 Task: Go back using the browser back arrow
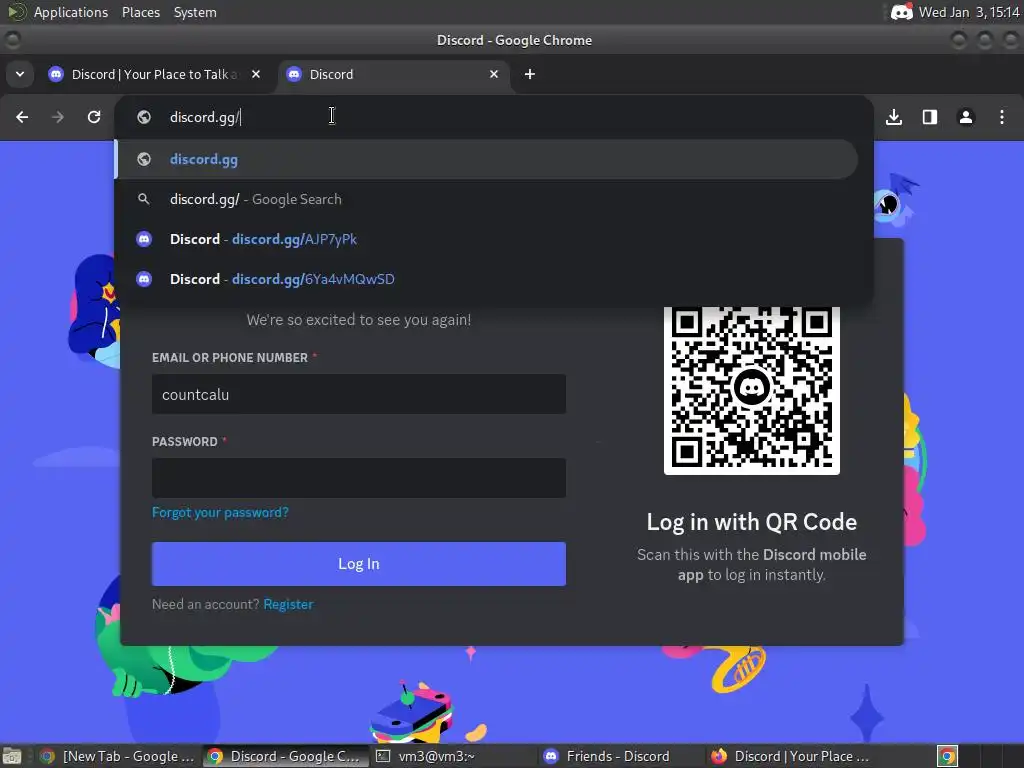[22, 117]
